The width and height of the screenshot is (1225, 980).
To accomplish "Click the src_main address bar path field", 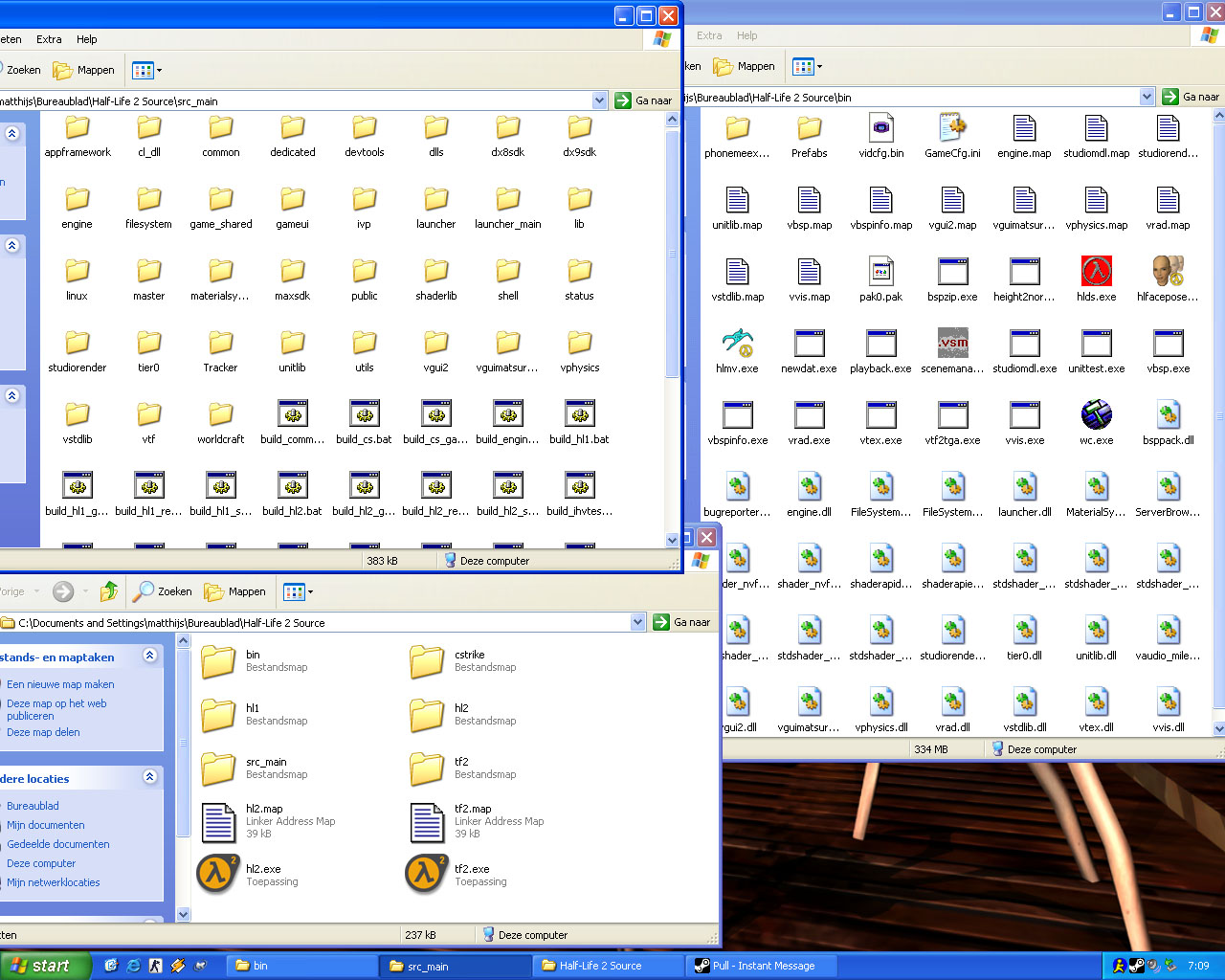I will 295,100.
